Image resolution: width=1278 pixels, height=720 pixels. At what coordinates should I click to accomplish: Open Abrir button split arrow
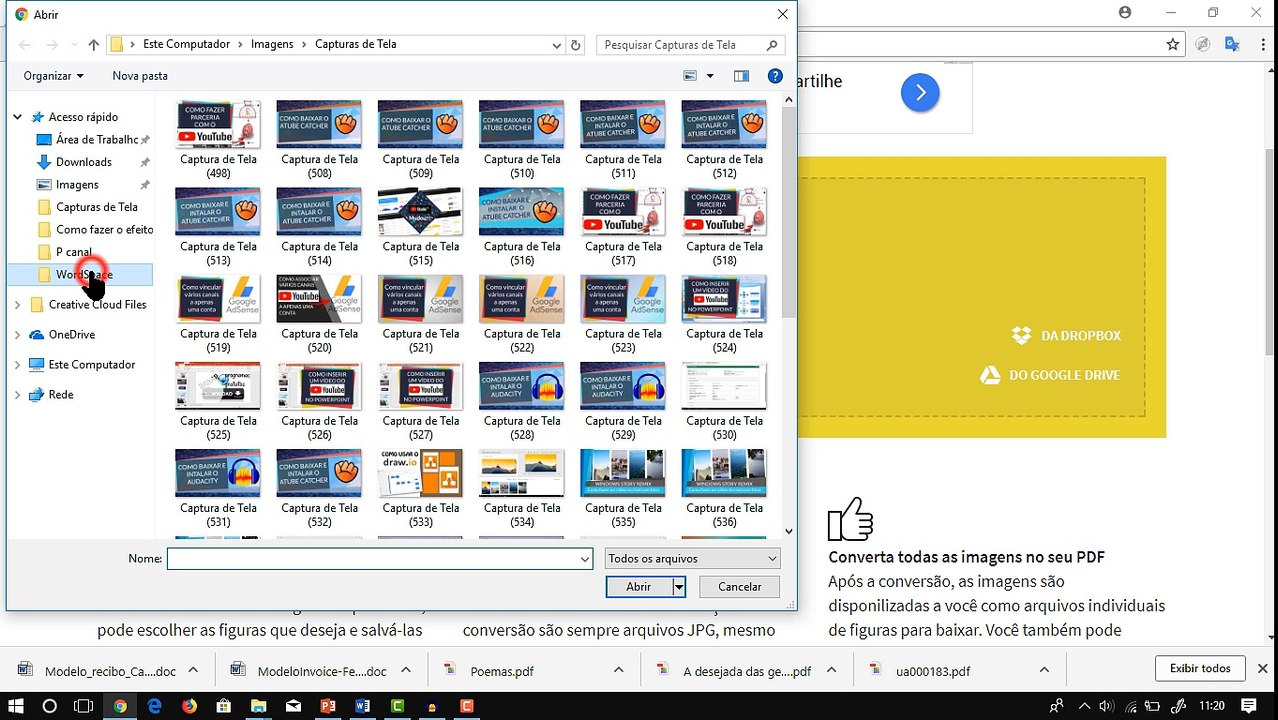tap(679, 587)
